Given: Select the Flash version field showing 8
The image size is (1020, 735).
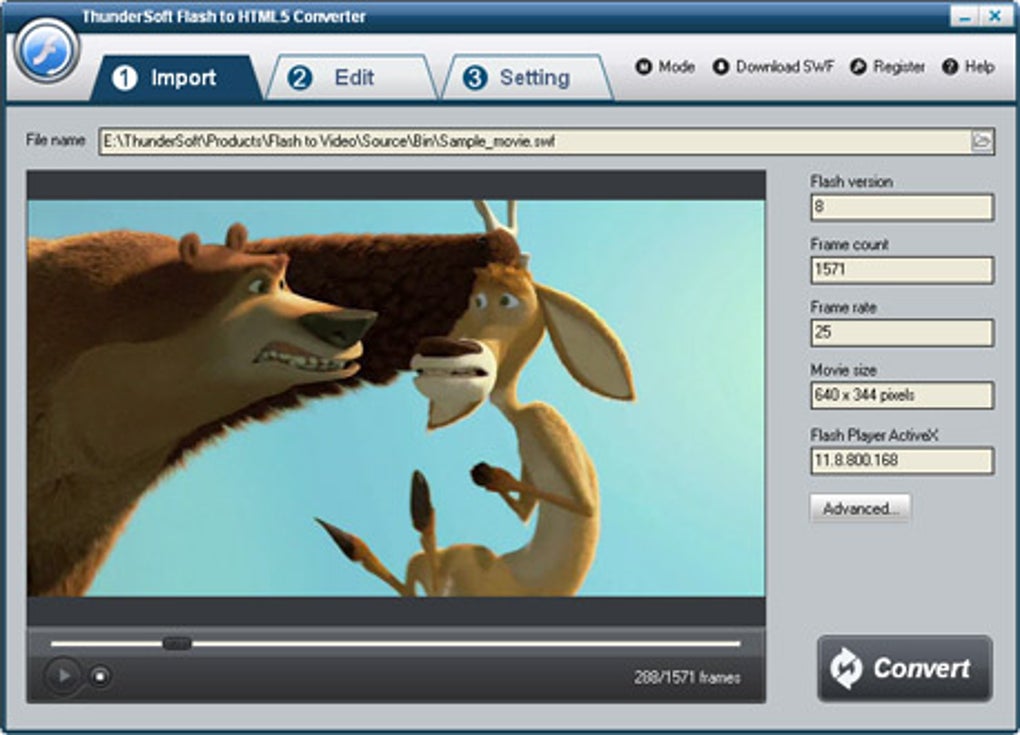Looking at the screenshot, I should [x=902, y=207].
